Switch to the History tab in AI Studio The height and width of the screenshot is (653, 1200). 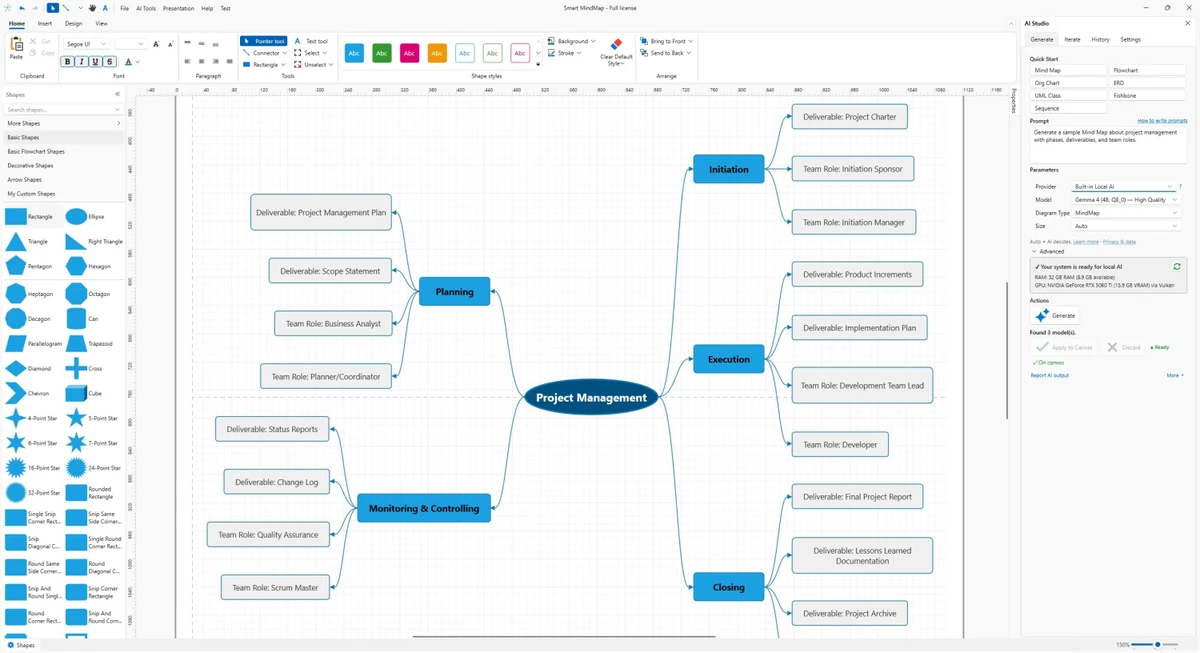[1100, 39]
